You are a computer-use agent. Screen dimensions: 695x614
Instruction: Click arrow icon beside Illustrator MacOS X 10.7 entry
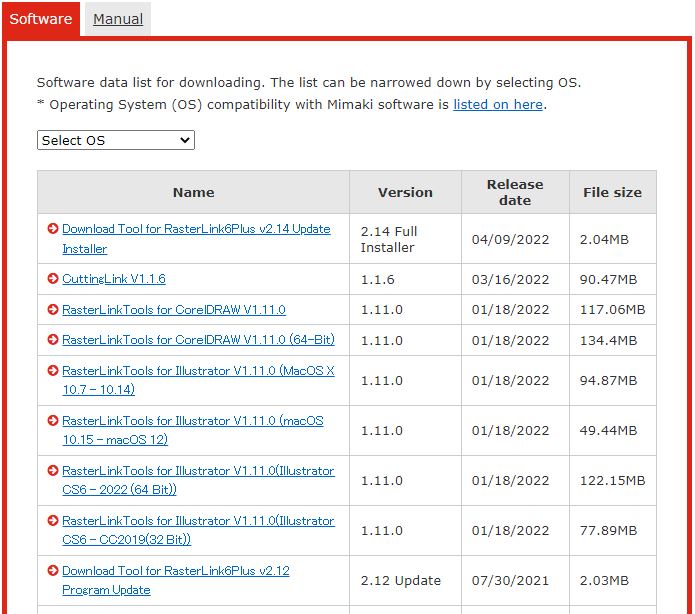[53, 371]
